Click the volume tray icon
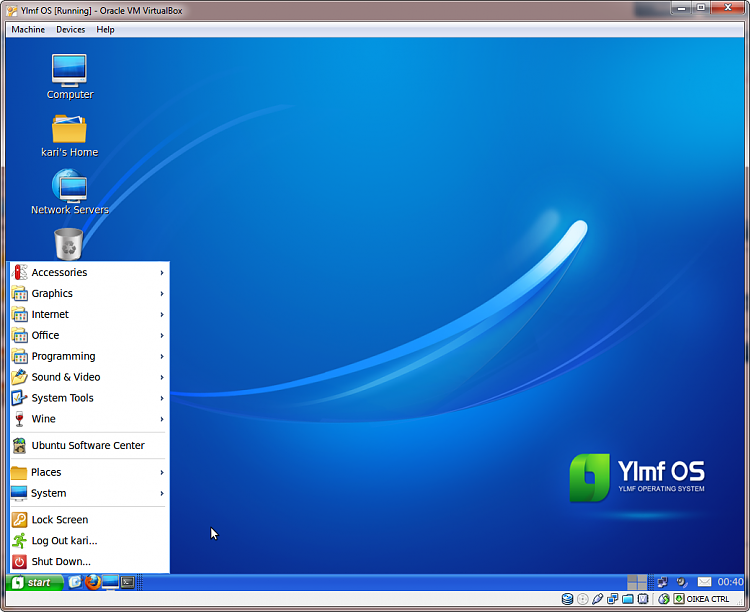The image size is (750, 612). point(681,582)
